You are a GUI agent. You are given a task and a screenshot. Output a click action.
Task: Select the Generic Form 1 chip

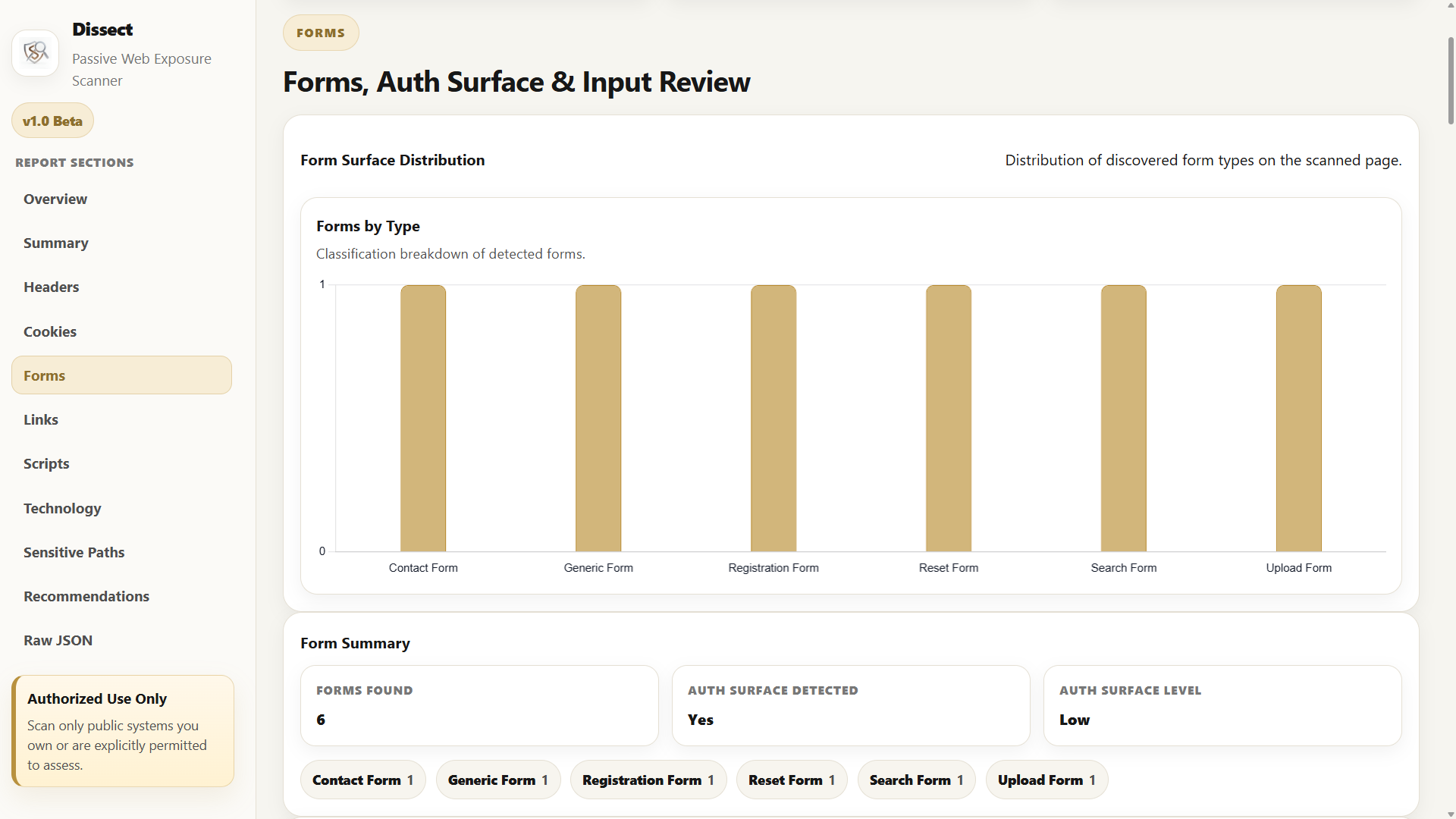click(x=498, y=780)
